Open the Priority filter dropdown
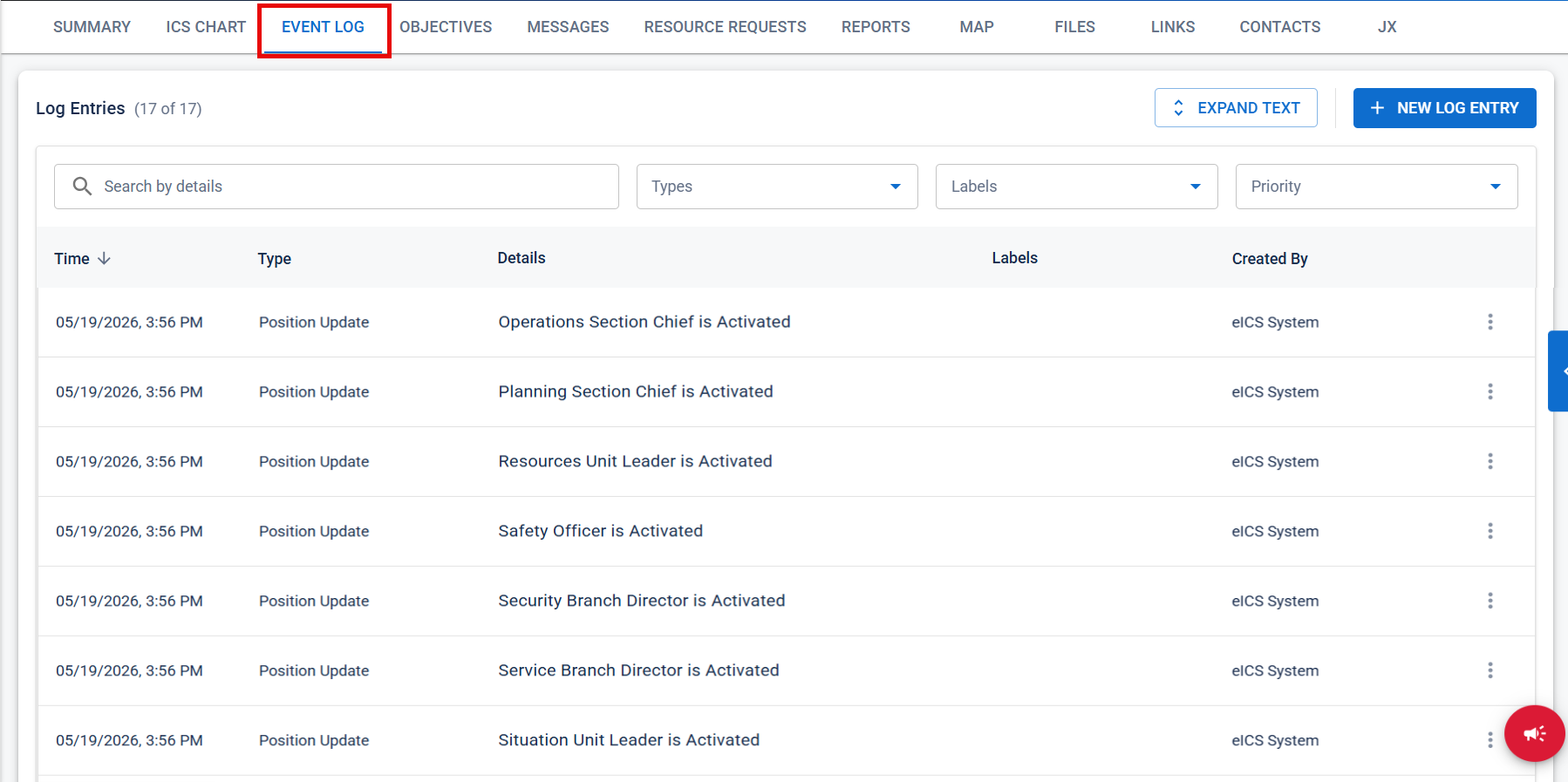Image resolution: width=1568 pixels, height=782 pixels. 1376,187
